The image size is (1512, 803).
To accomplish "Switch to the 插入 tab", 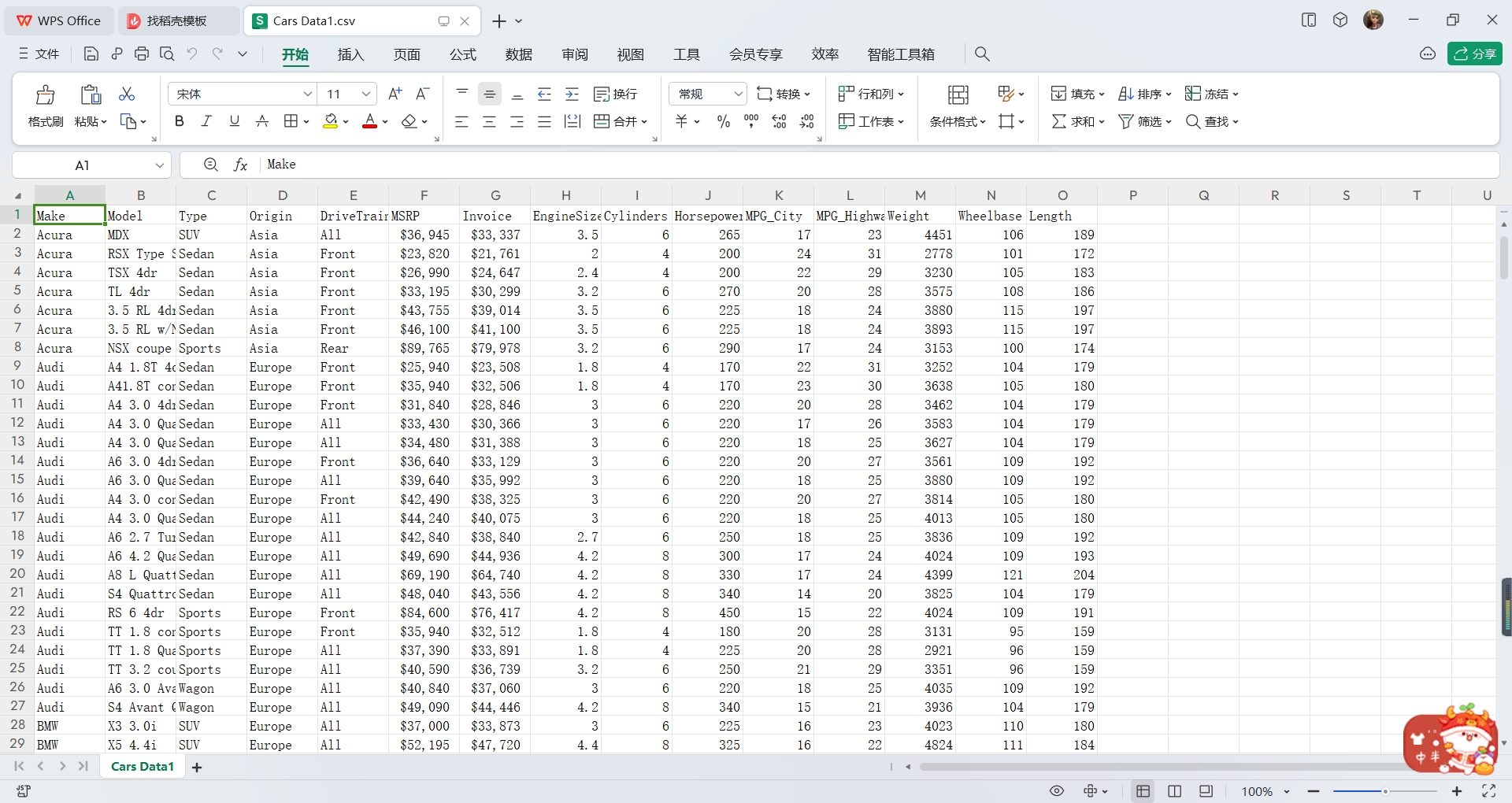I will point(350,54).
